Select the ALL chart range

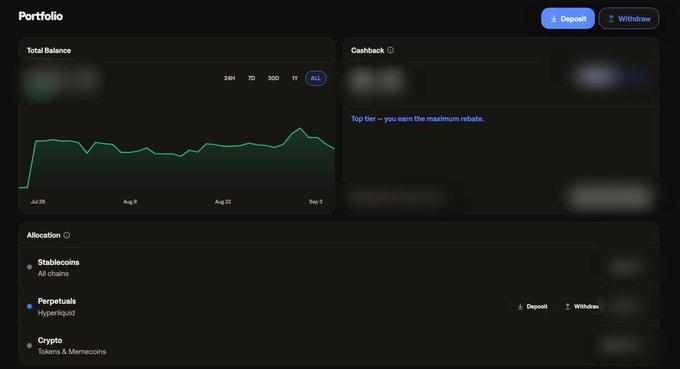point(316,78)
